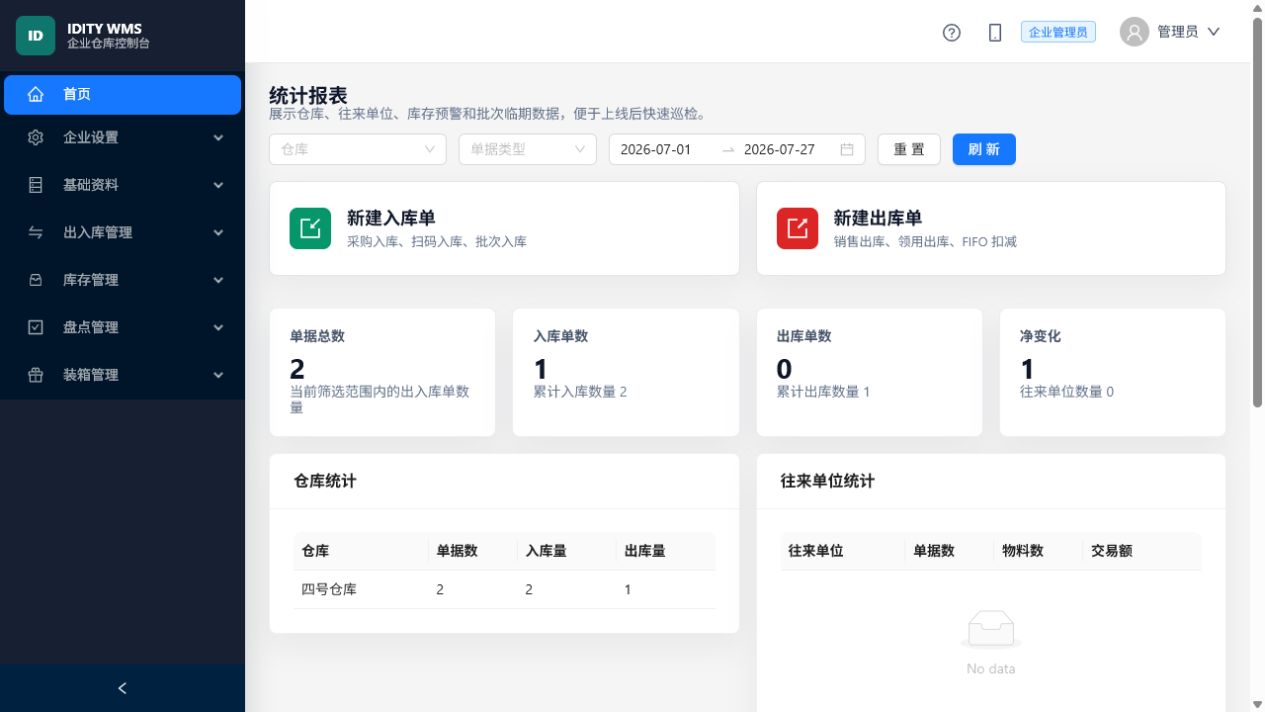Expand the 装箱管理 submenu chevron
The width and height of the screenshot is (1265, 712).
(218, 375)
